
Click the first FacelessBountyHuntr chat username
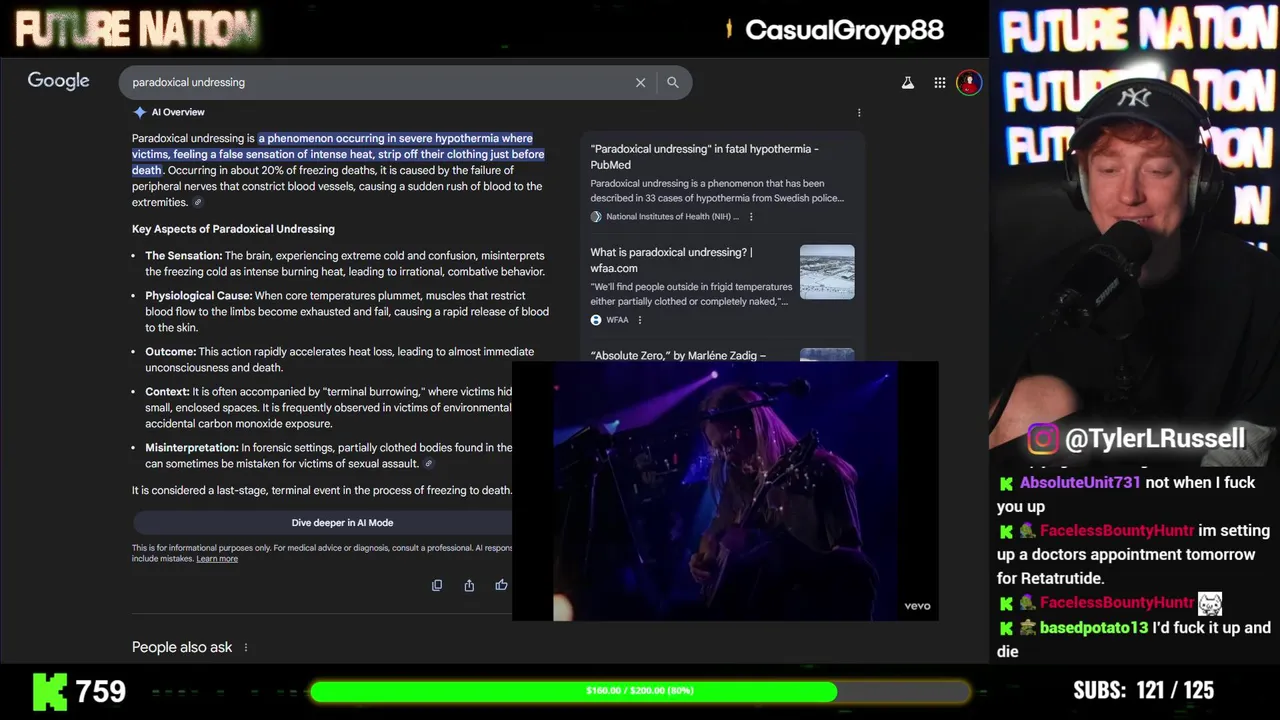point(1117,530)
